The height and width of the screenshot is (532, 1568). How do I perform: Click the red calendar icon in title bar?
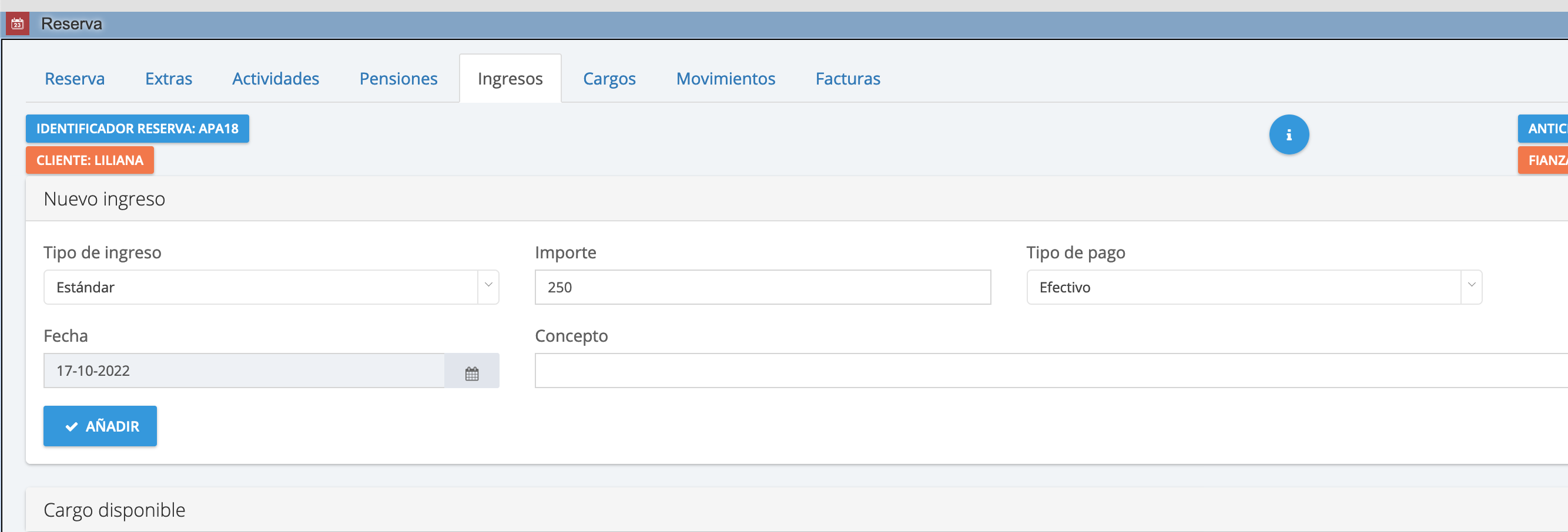pyautogui.click(x=17, y=24)
